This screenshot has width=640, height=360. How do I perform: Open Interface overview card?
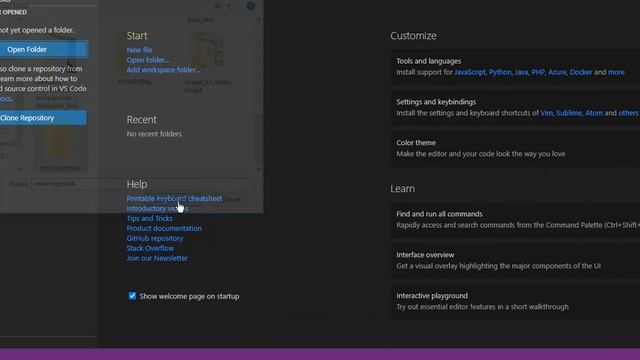(x=516, y=260)
